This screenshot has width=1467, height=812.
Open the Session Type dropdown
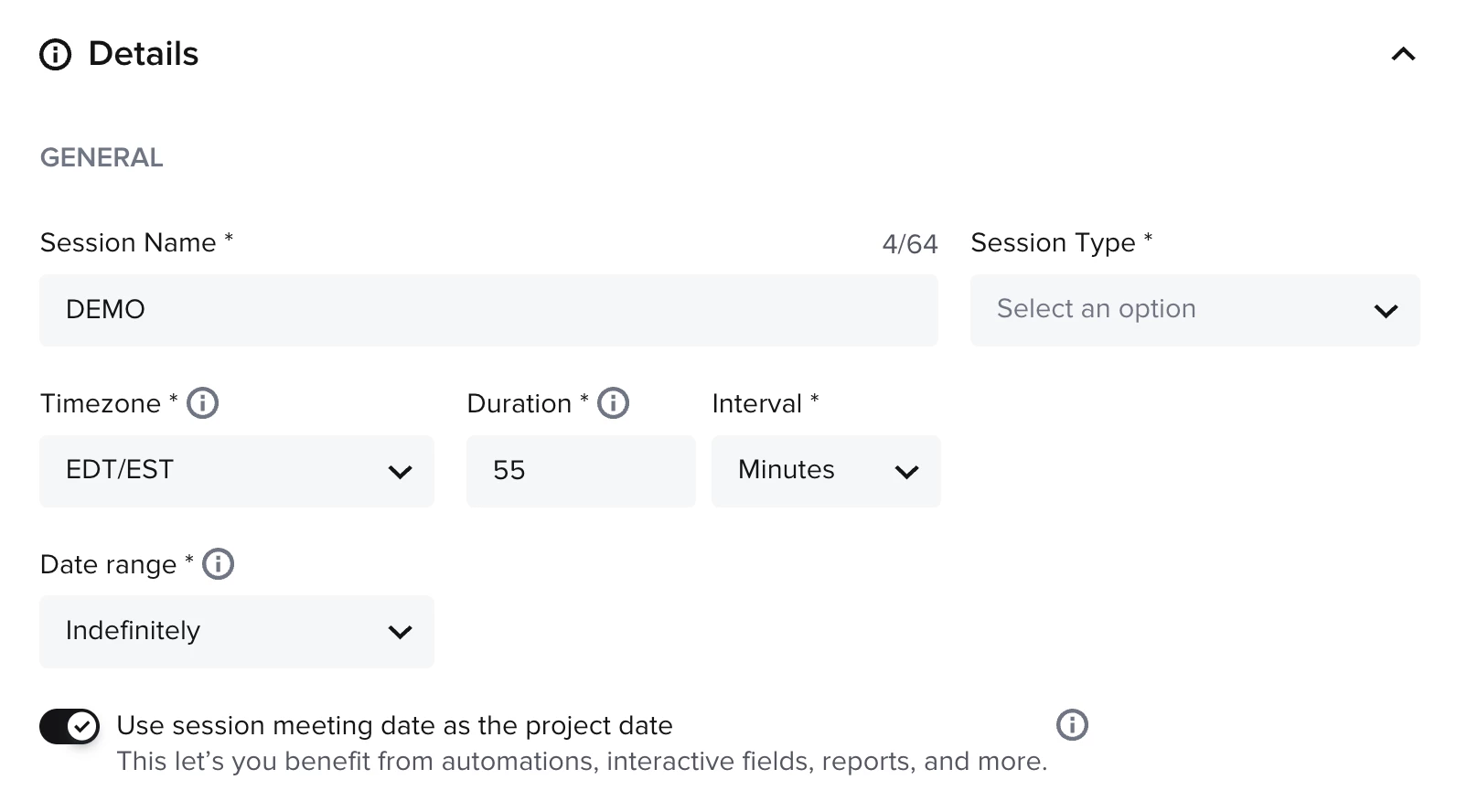1194,310
